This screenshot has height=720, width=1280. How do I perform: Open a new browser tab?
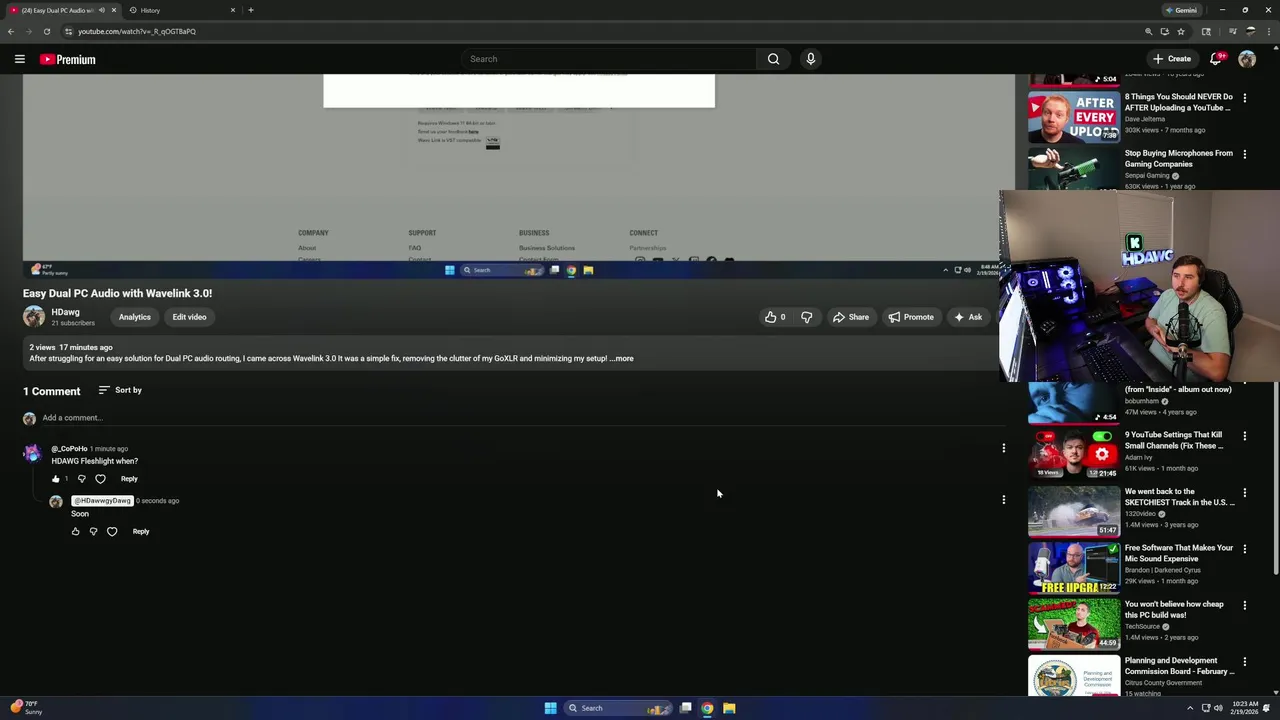251,10
